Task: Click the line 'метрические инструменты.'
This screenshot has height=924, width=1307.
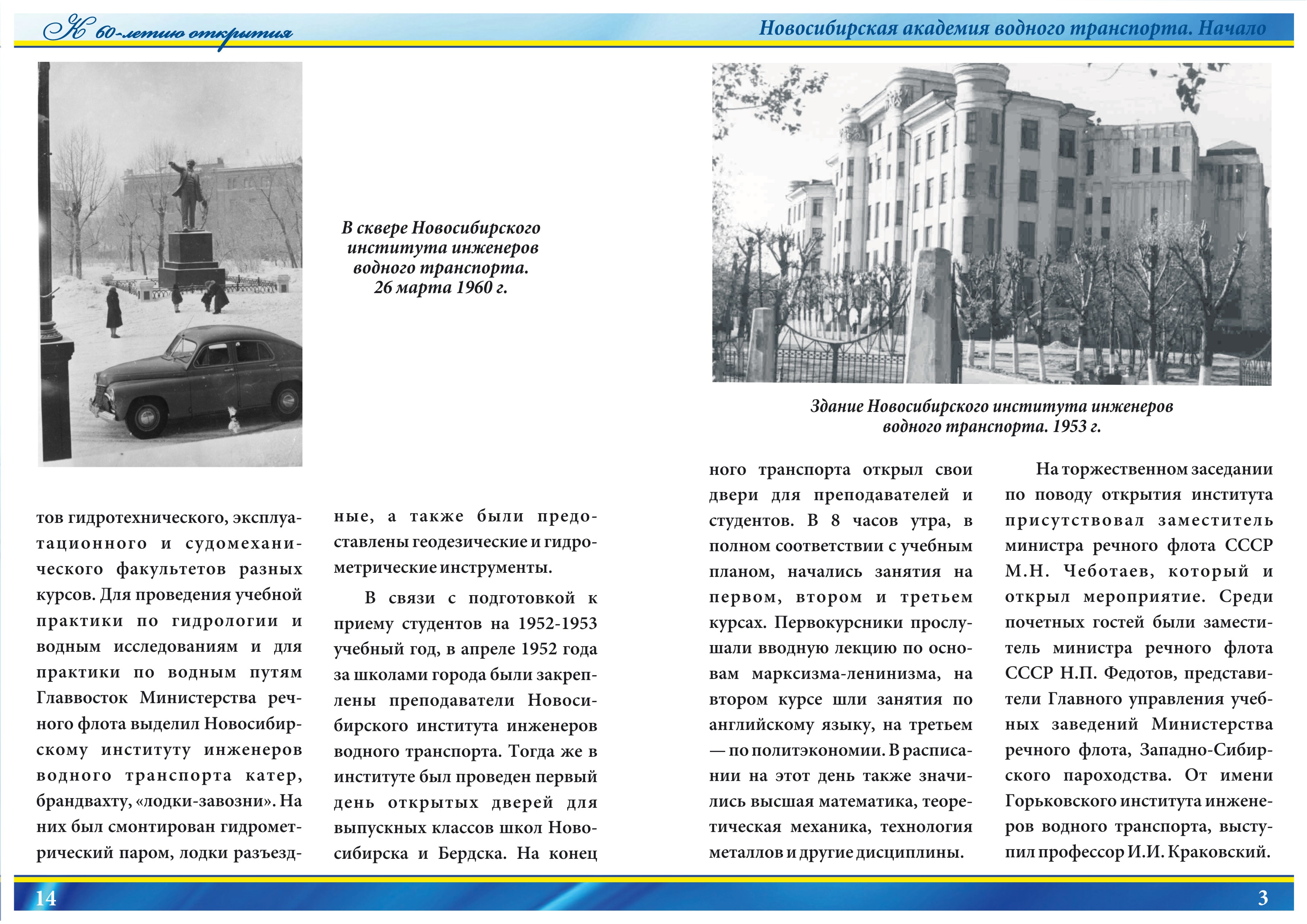Action: click(x=443, y=568)
